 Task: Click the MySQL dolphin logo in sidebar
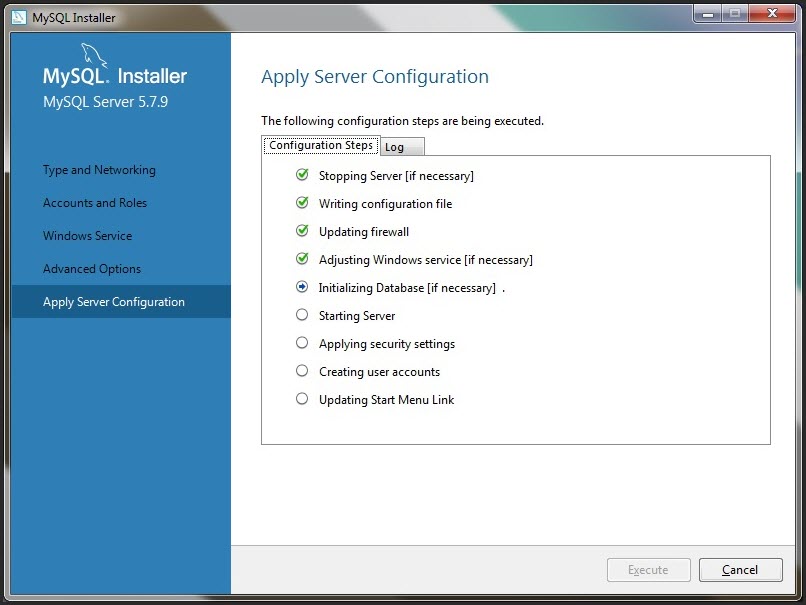(94, 55)
